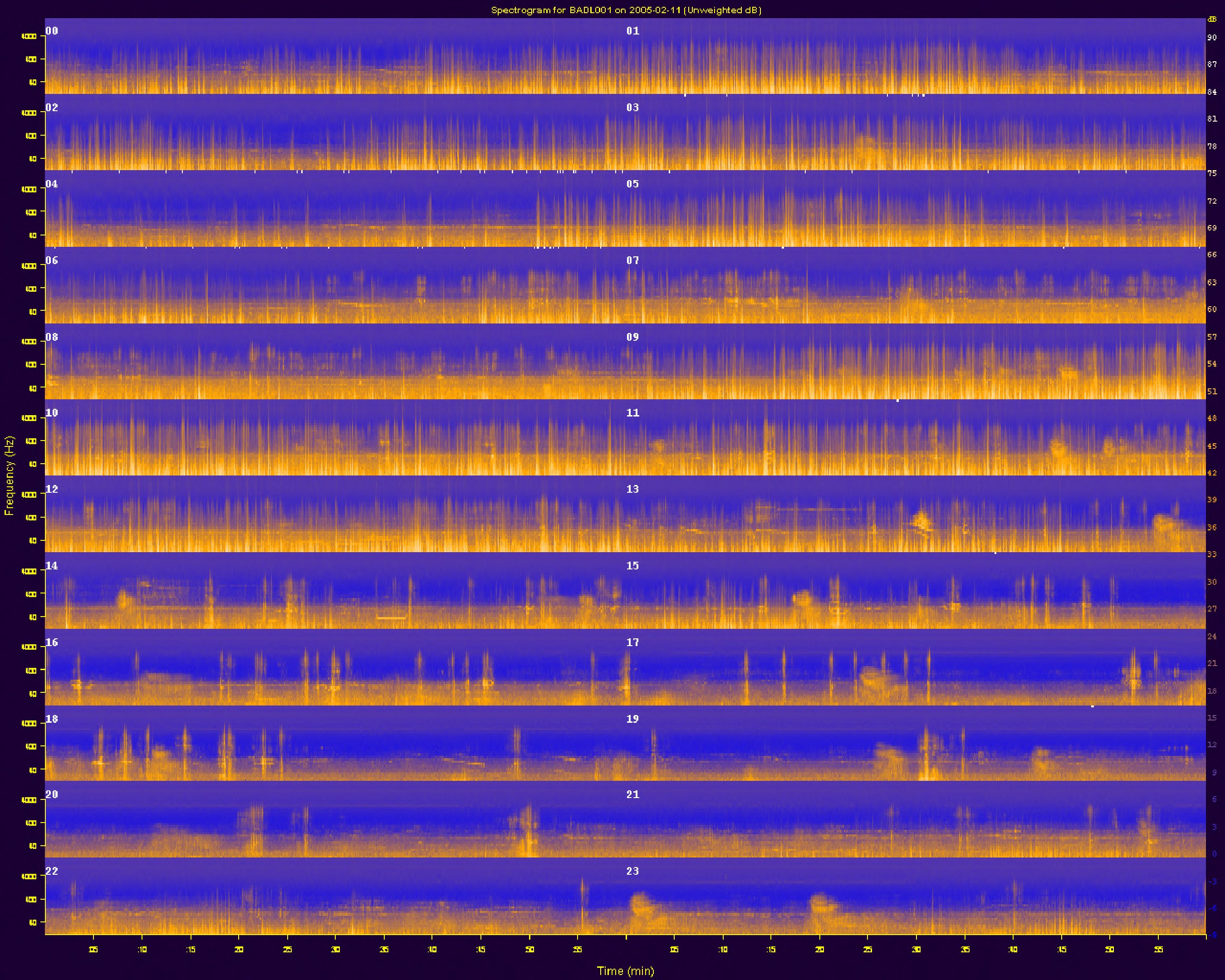Select the hour 12 row label
Screen dimensions: 1225x980
pos(52,489)
